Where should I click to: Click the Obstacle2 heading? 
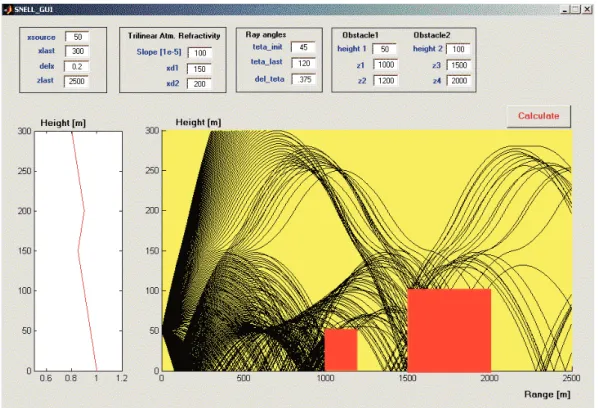pyautogui.click(x=432, y=35)
